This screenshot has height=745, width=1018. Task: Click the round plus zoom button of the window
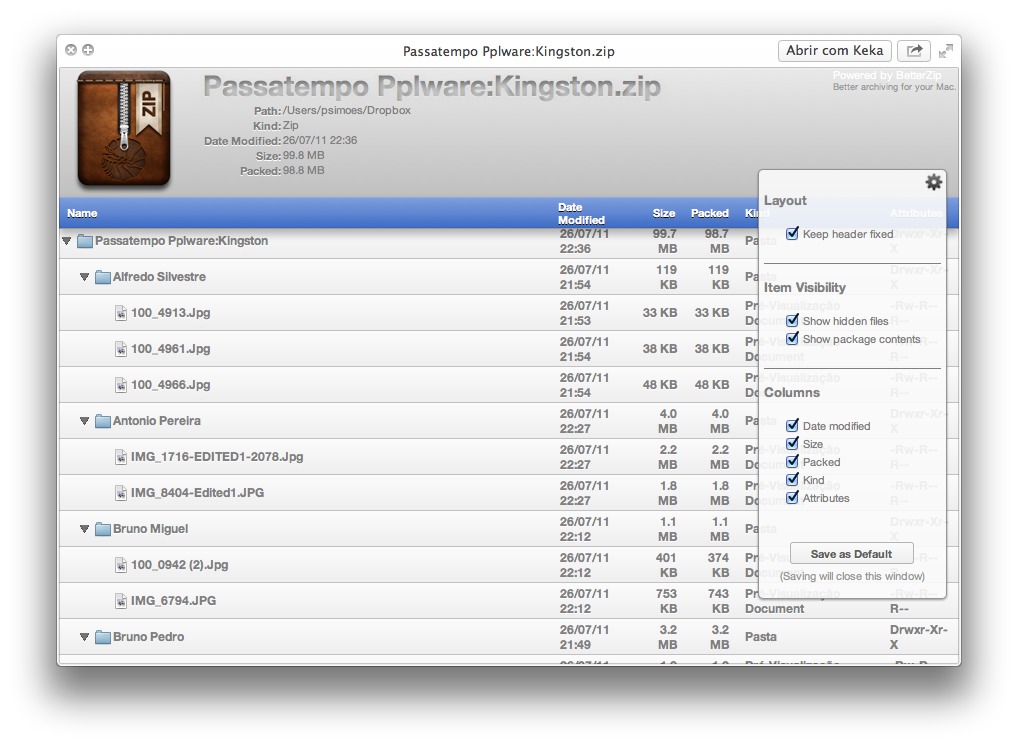88,50
